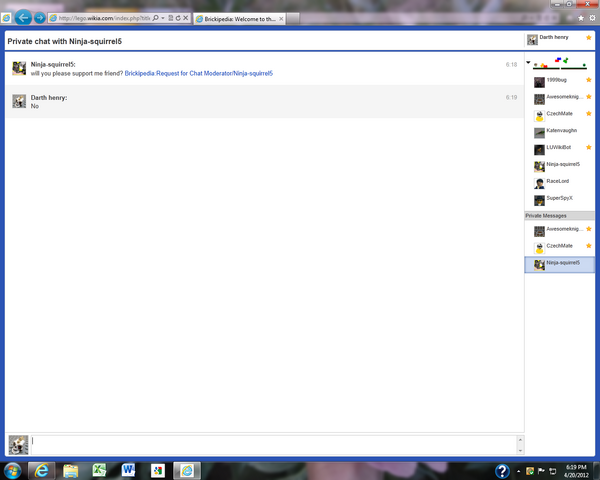The height and width of the screenshot is (480, 600).
Task: Launch Word from the taskbar
Action: click(x=128, y=470)
